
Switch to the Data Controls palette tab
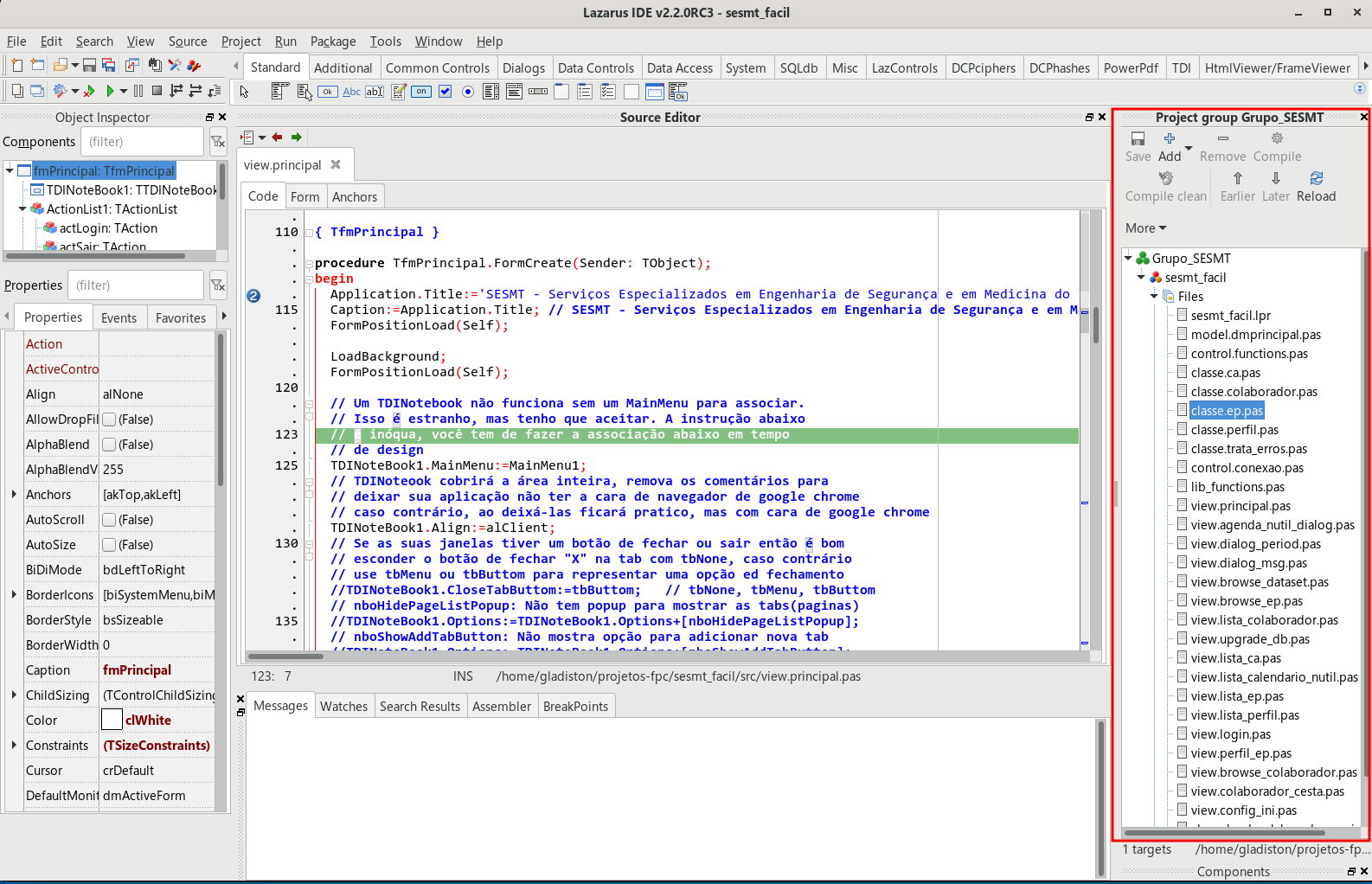(595, 68)
